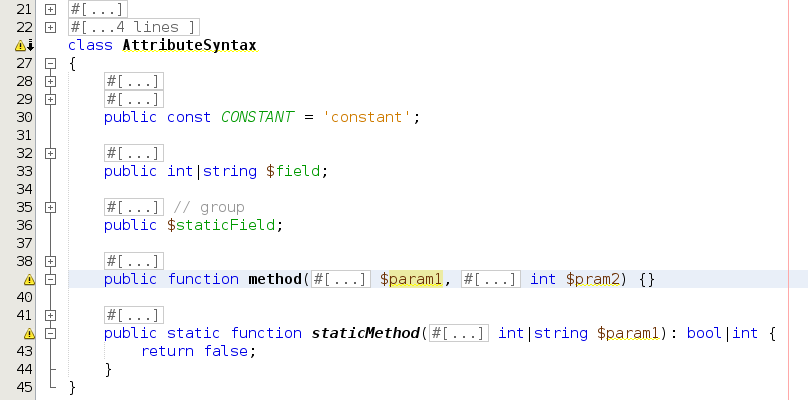Click folded #[...] above public int|string $field

coord(134,153)
